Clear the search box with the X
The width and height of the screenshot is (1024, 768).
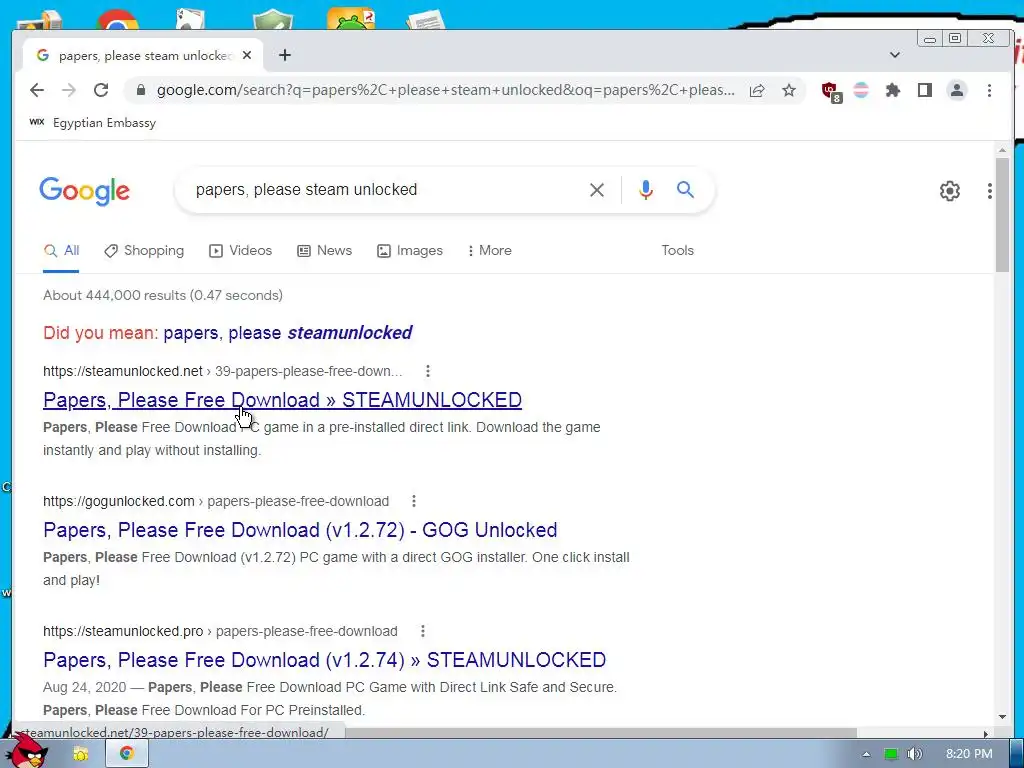pos(597,190)
